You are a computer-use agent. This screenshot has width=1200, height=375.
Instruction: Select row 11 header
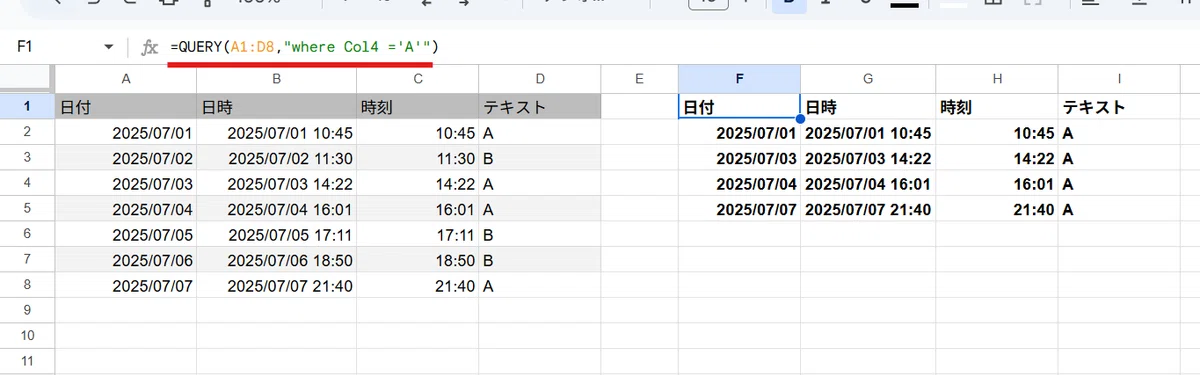tap(27, 362)
